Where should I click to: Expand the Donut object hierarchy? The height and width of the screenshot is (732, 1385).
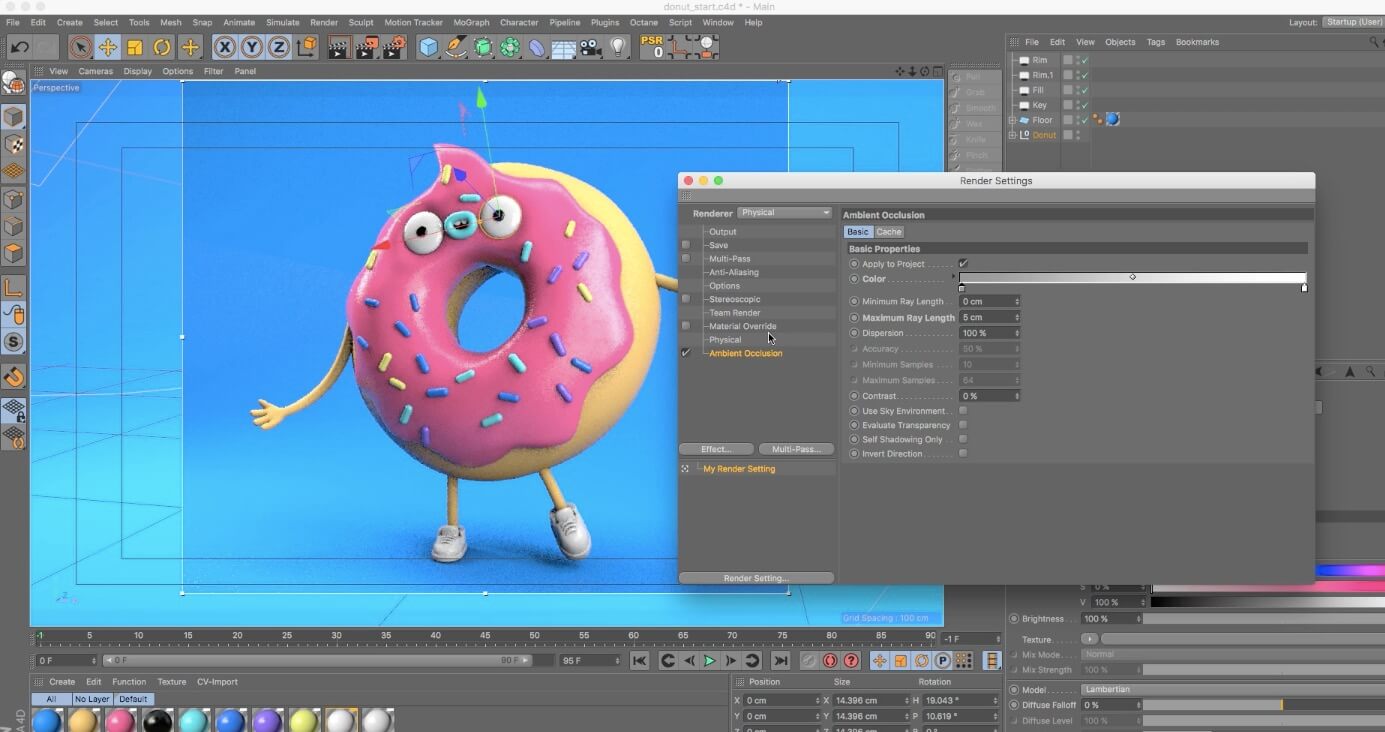click(x=1012, y=135)
